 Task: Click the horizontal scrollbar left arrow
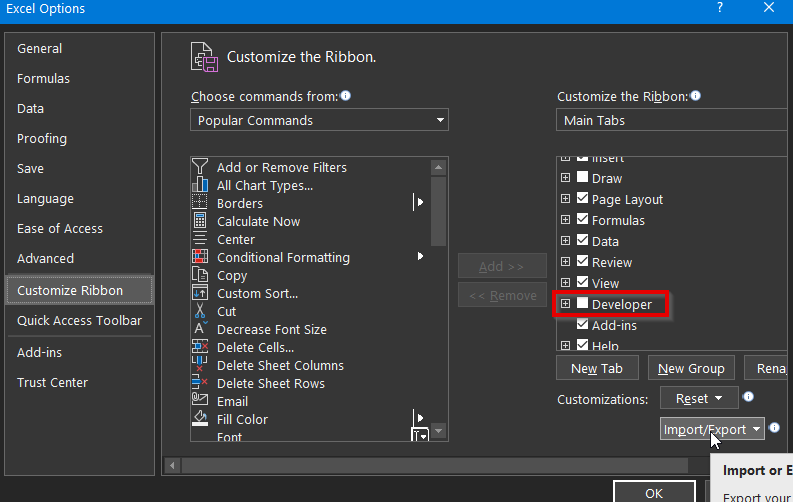[x=172, y=465]
